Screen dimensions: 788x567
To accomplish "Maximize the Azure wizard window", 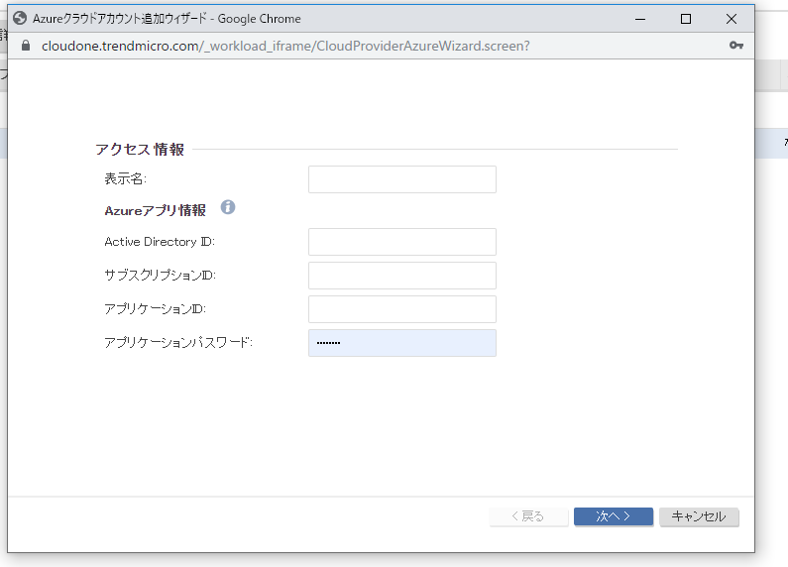I will point(685,19).
